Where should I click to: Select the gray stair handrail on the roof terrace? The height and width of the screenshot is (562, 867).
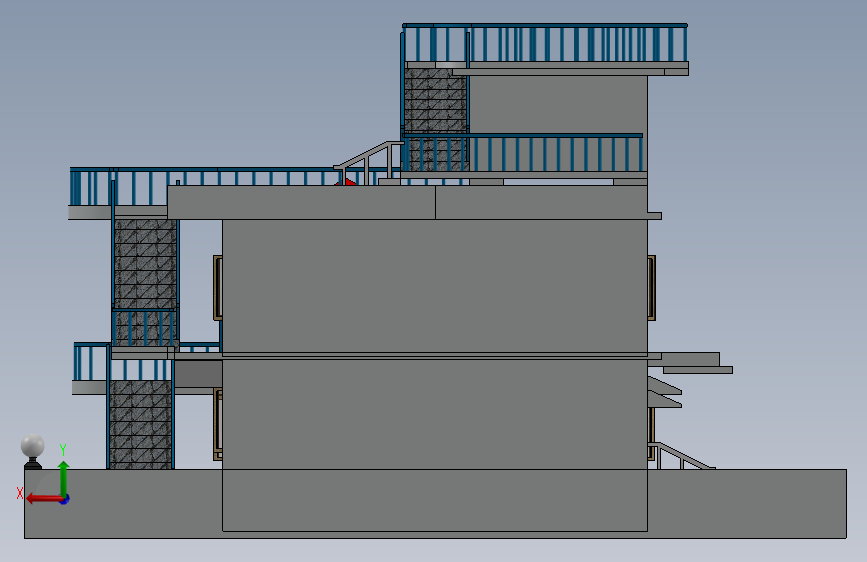coord(369,162)
